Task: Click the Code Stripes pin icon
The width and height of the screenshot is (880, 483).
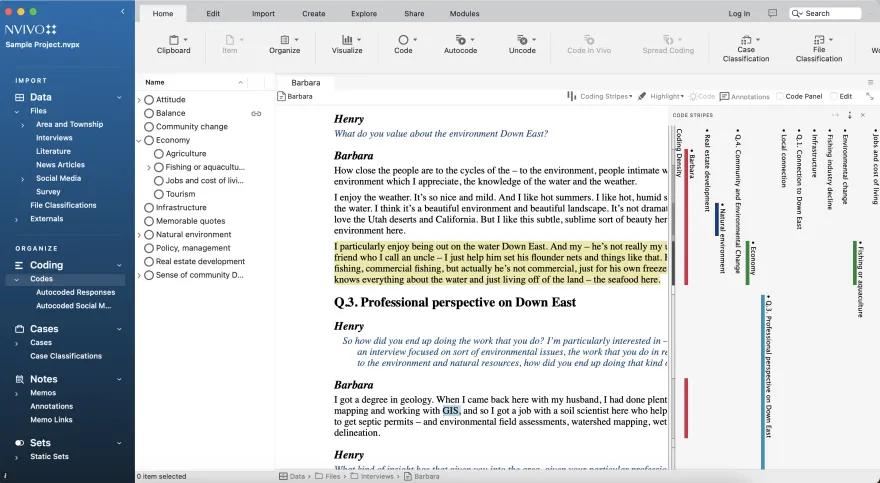Action: (x=850, y=115)
